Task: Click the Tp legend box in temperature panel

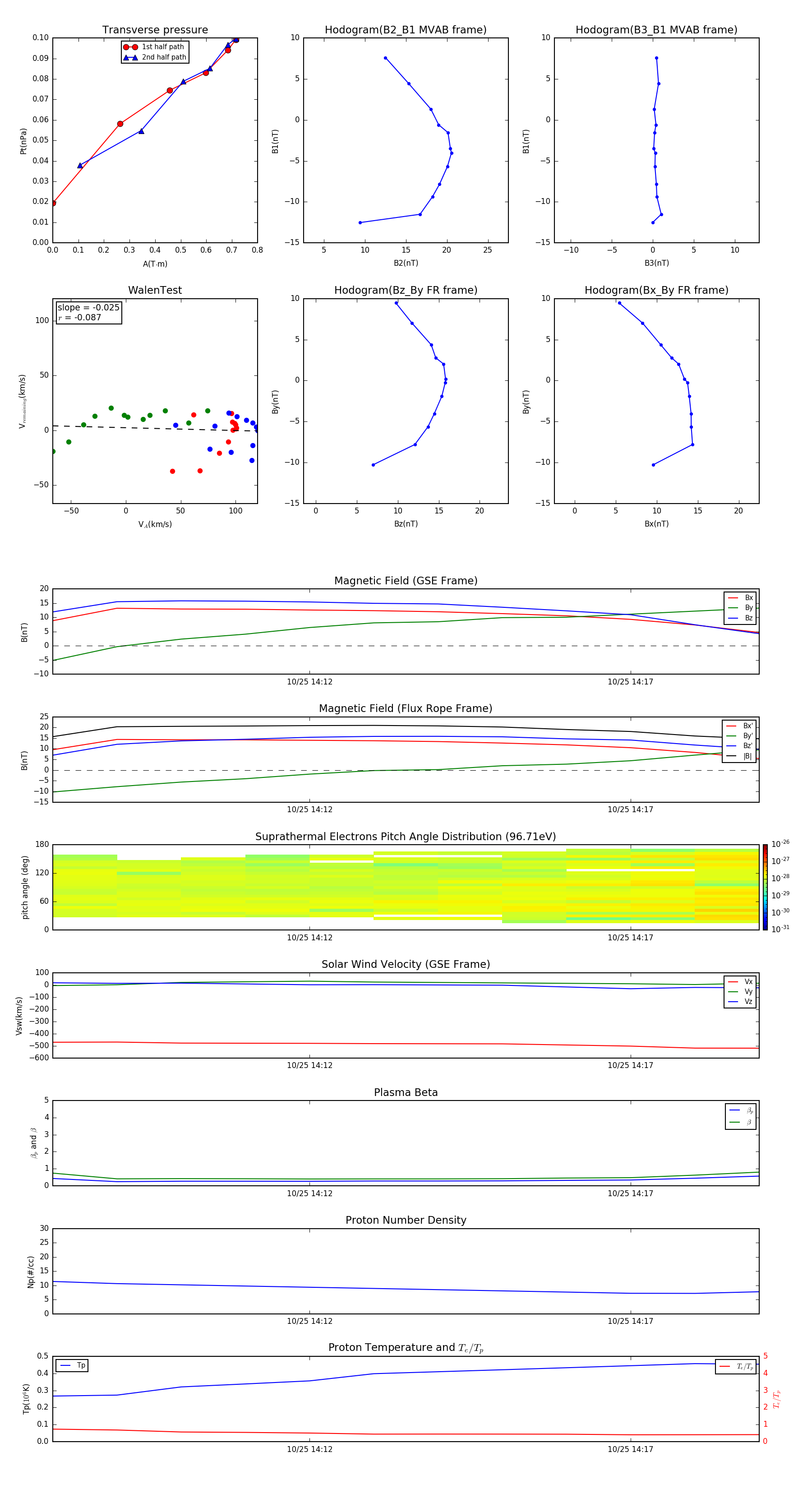Action: pyautogui.click(x=72, y=1365)
